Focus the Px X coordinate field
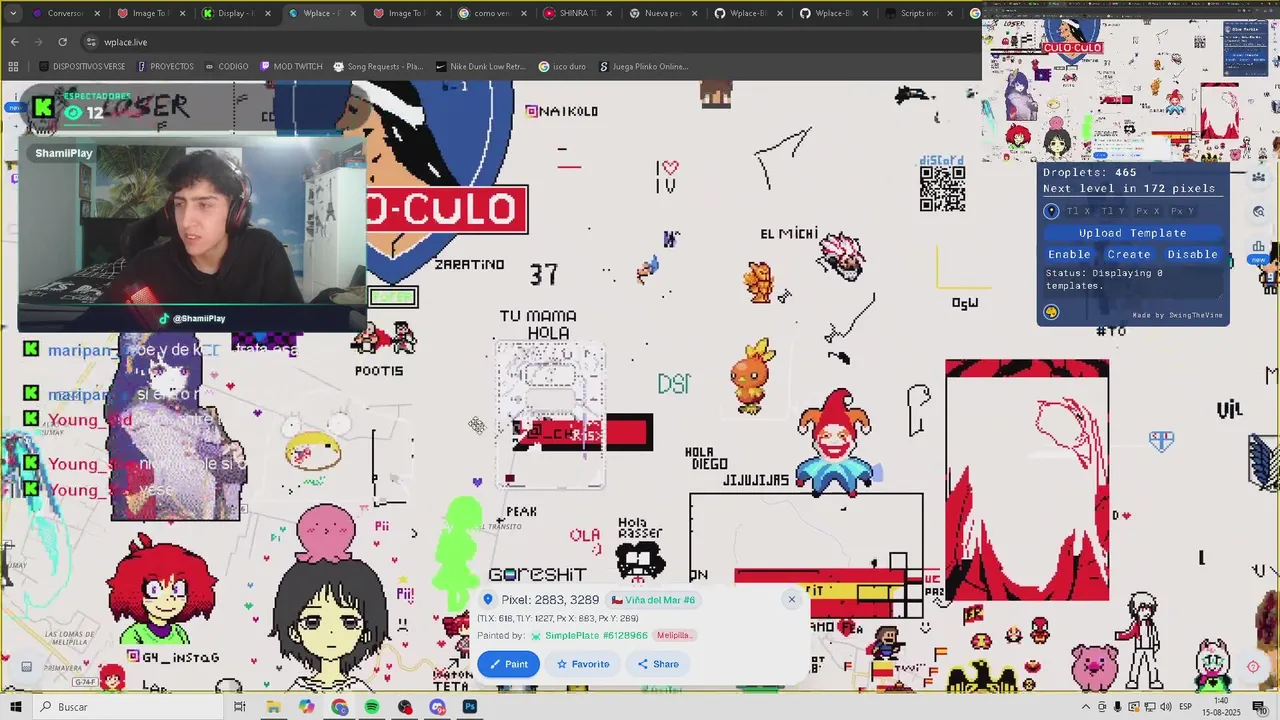 click(x=1147, y=211)
